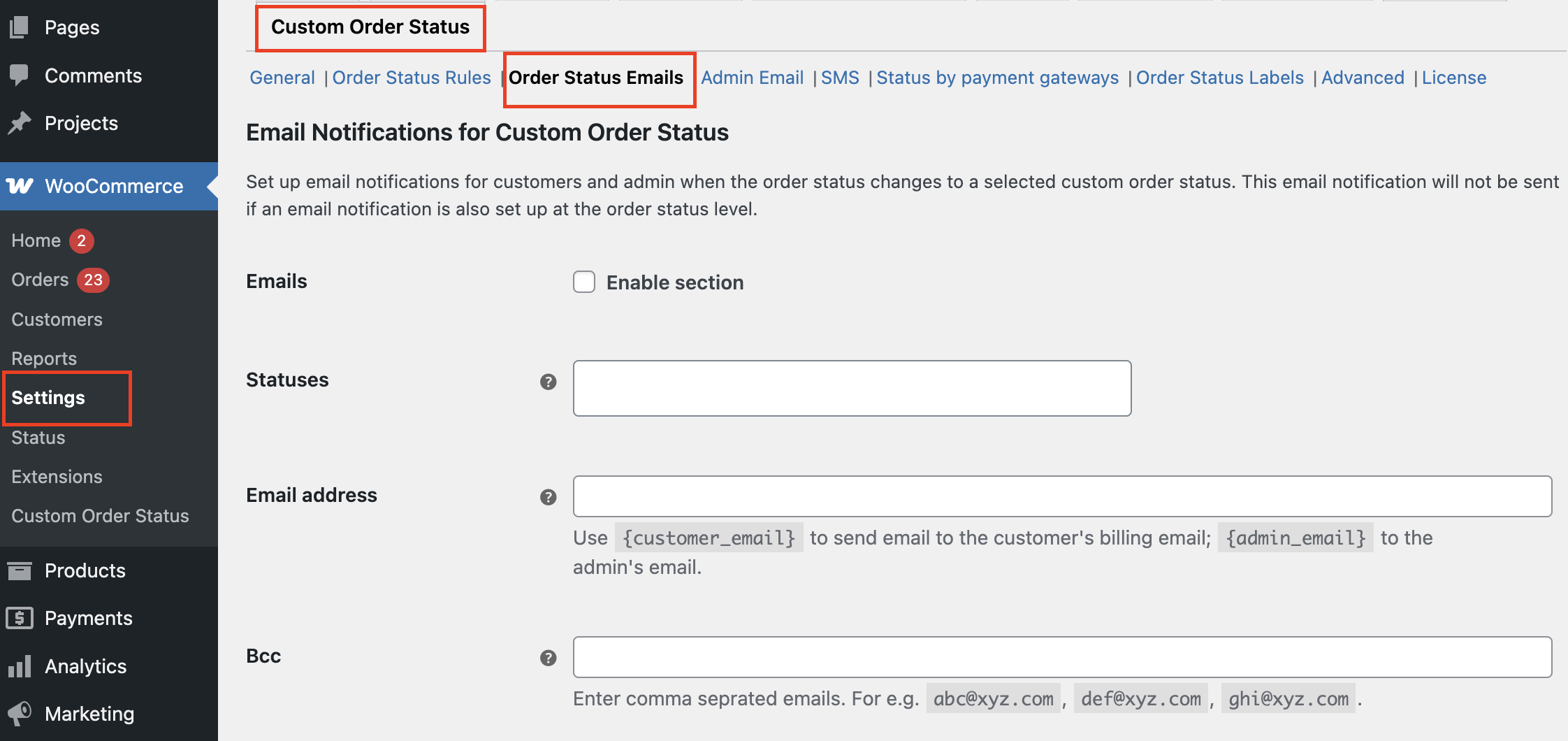1568x741 pixels.
Task: Open the Orders submenu item
Action: pyautogui.click(x=40, y=280)
